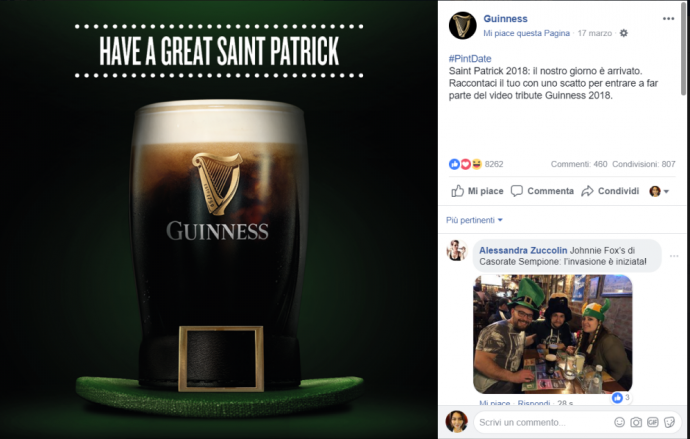
Task: Open the three-dot post options menu
Action: pyautogui.click(x=668, y=18)
